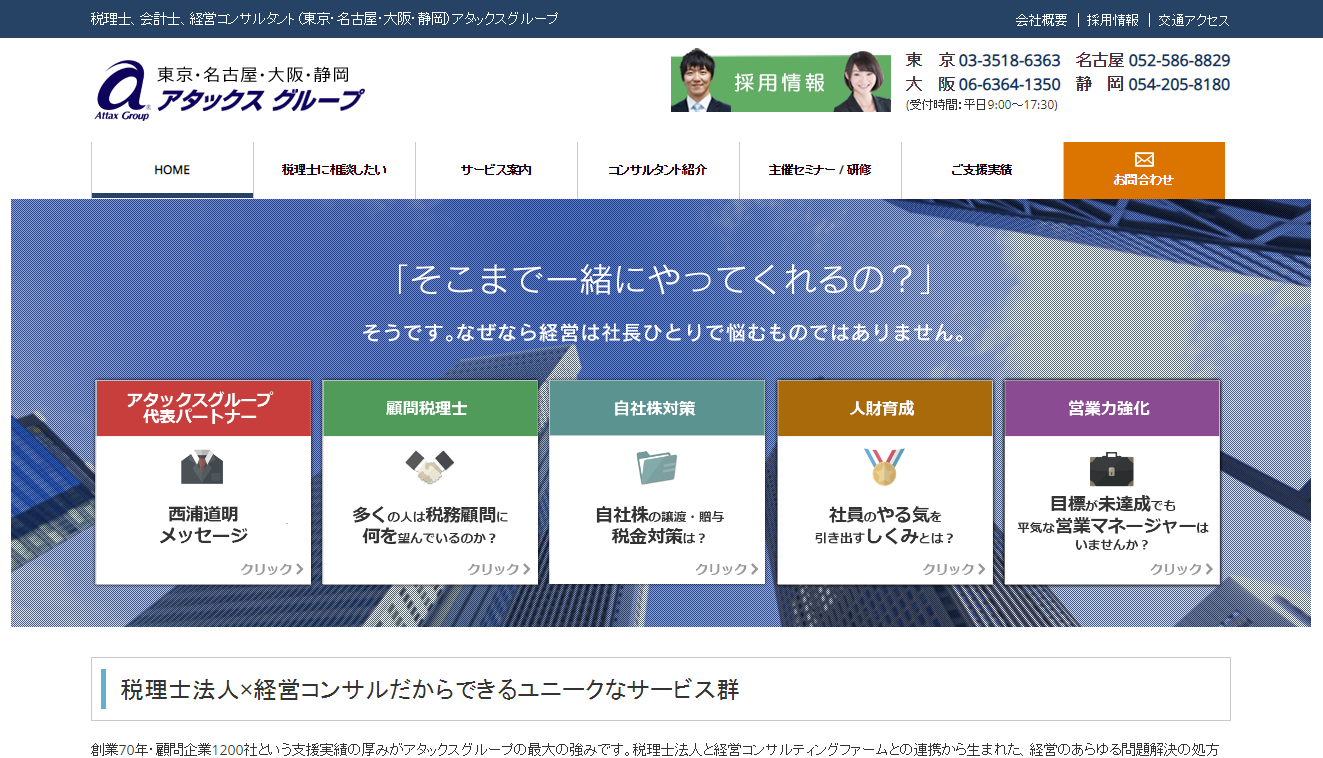Image resolution: width=1323 pixels, height=758 pixels.
Task: Click the briefcase icon in 営業力強化 card
Action: 1111,468
